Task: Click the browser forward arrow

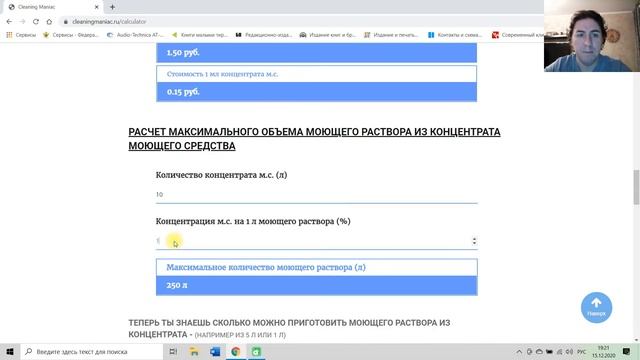Action: [22, 22]
